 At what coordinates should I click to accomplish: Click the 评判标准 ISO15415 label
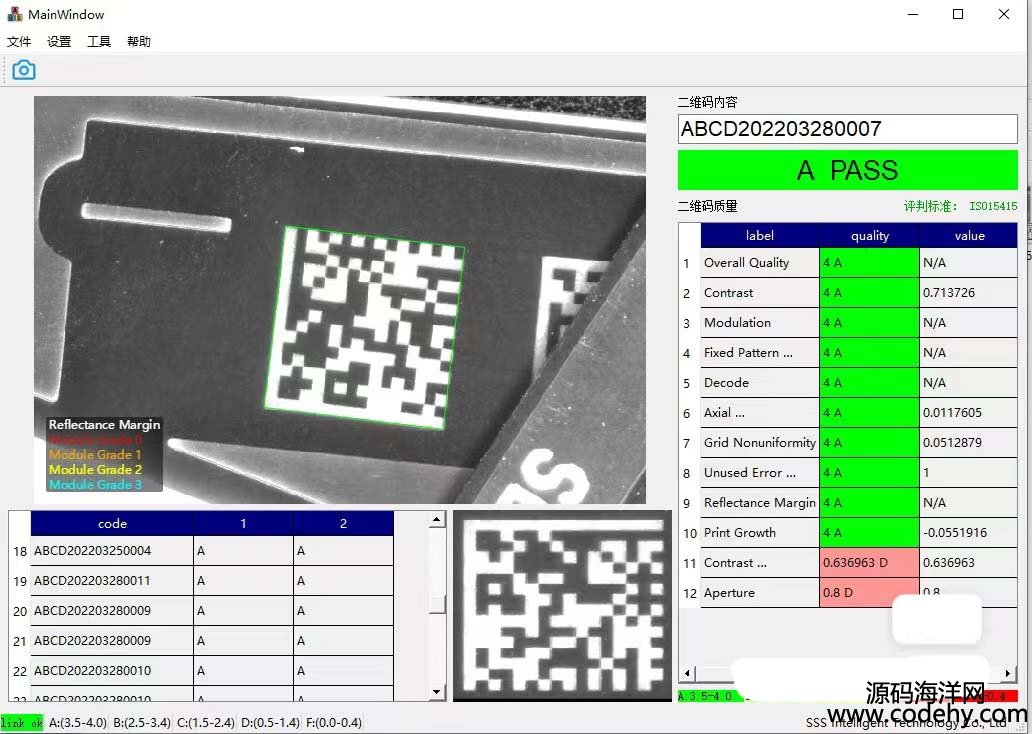point(960,206)
